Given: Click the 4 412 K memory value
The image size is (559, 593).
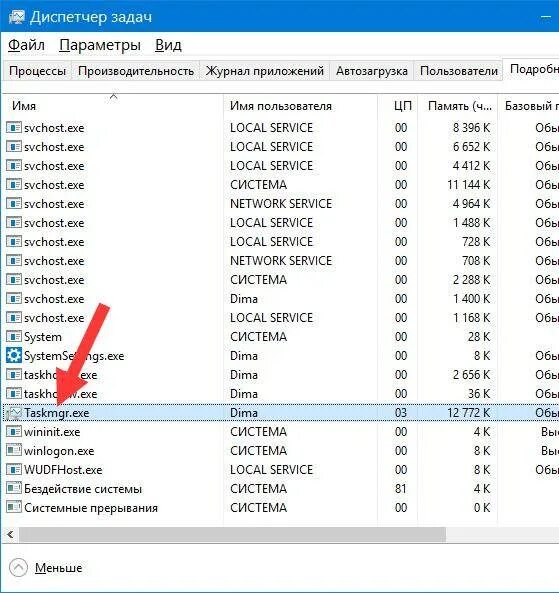Looking at the screenshot, I should pyautogui.click(x=471, y=166).
